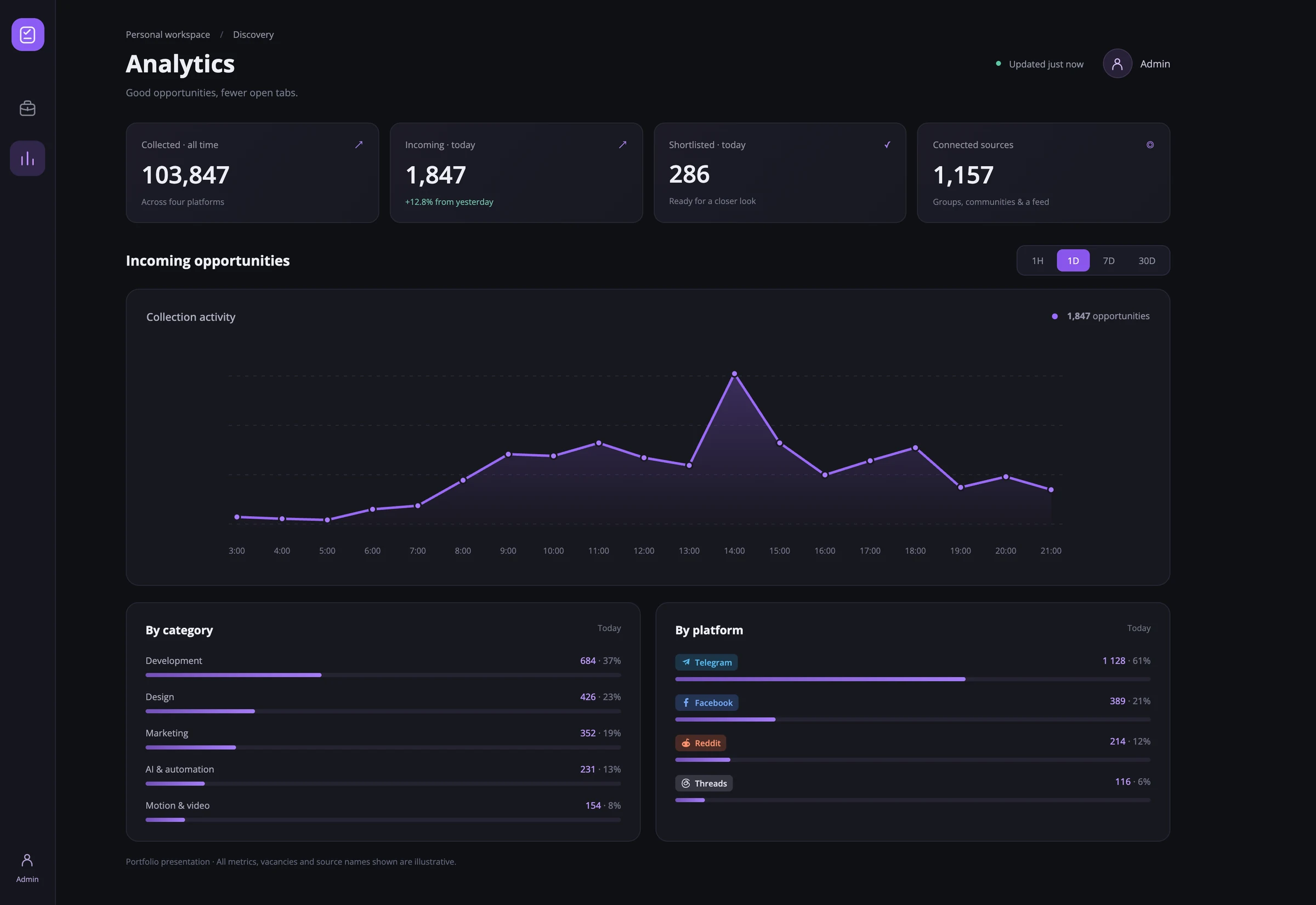Click target icon on Connected sources card
1316x905 pixels.
1150,145
